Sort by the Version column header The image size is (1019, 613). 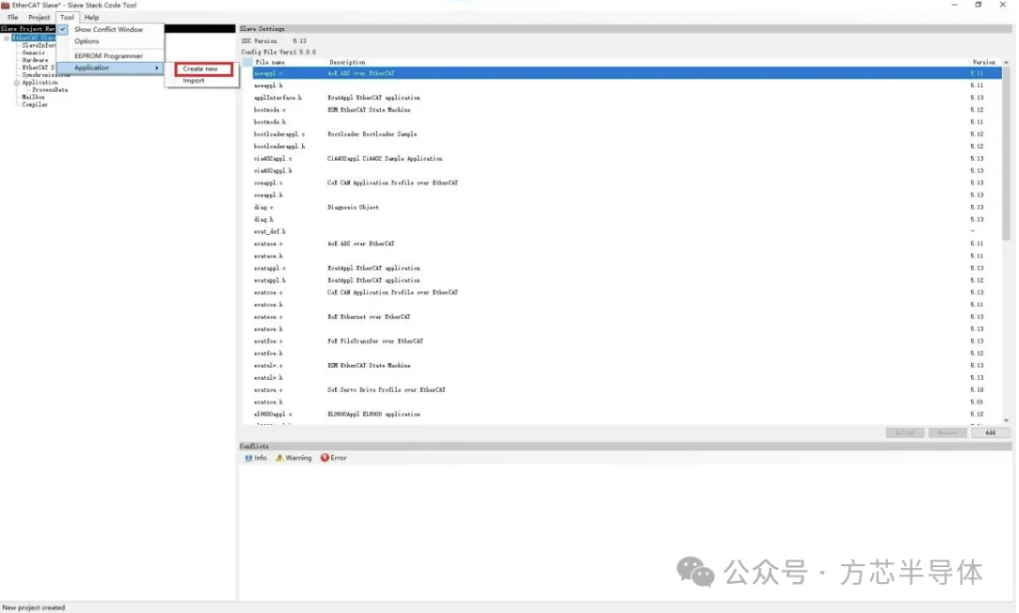pos(983,62)
